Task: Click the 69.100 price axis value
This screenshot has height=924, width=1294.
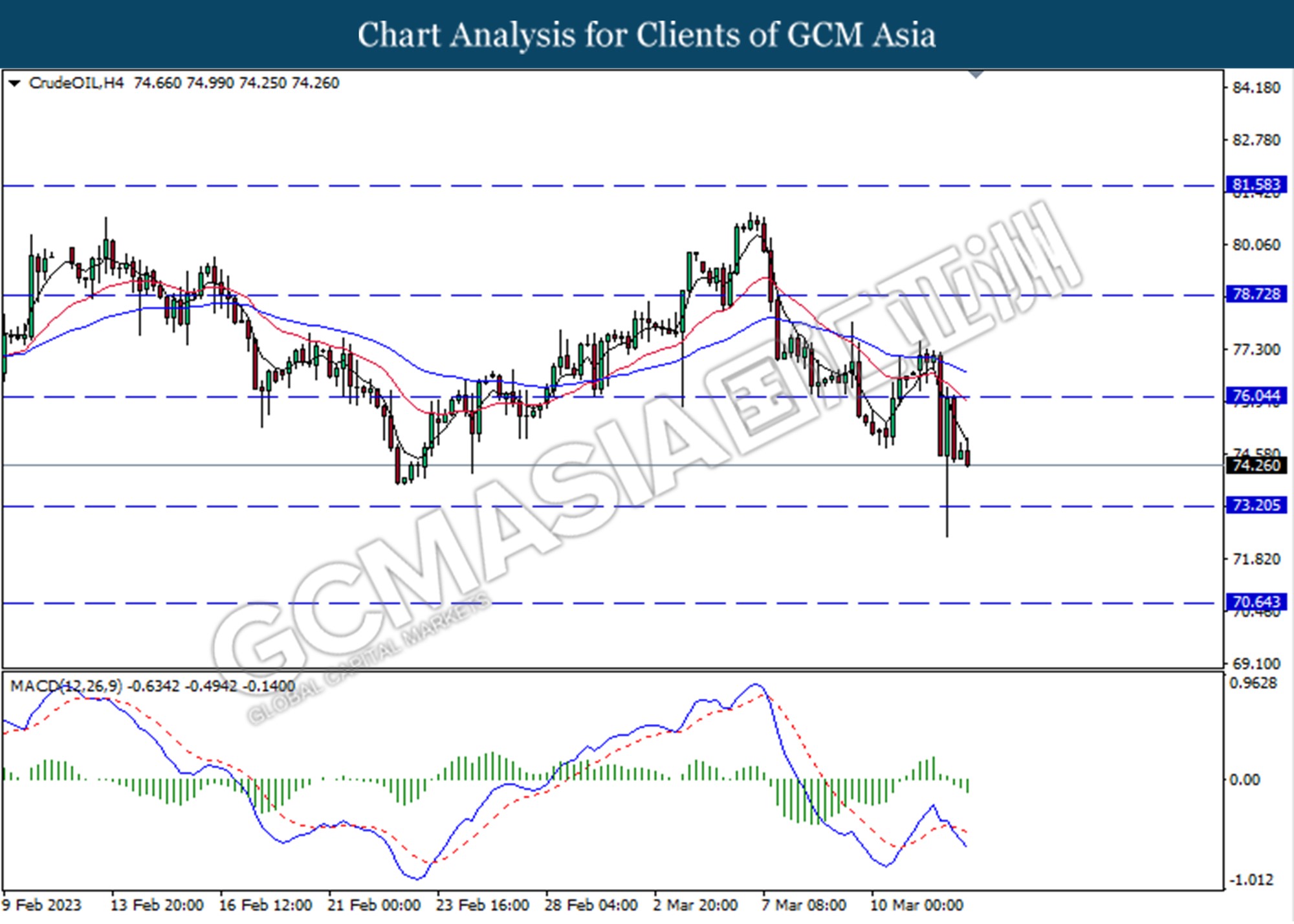Action: tap(1256, 663)
